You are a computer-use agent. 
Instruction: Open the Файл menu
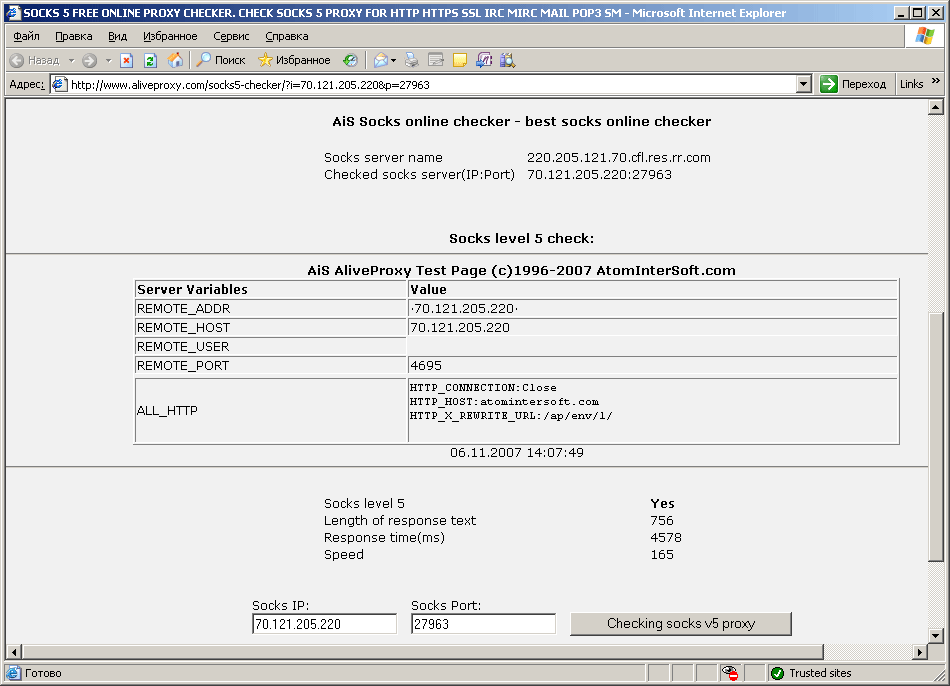tap(27, 36)
